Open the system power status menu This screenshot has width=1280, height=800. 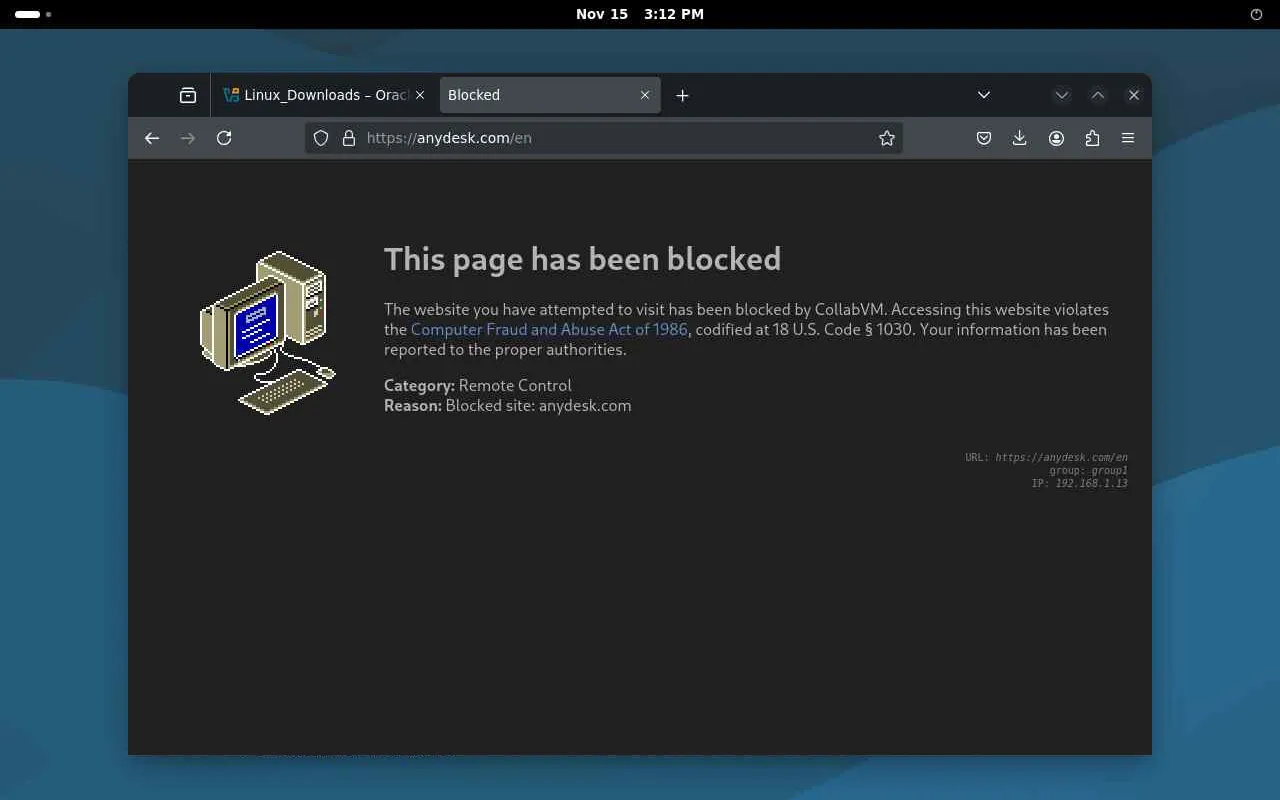coord(1257,14)
